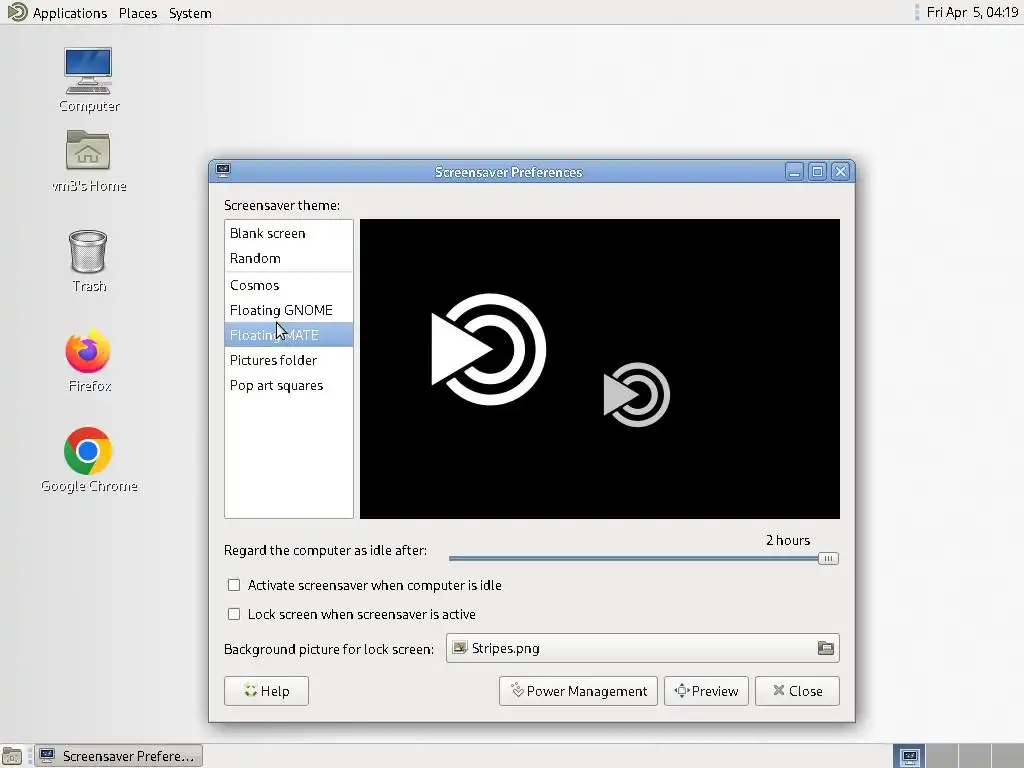This screenshot has width=1024, height=768.
Task: Click the idle time slider handle
Action: point(828,558)
